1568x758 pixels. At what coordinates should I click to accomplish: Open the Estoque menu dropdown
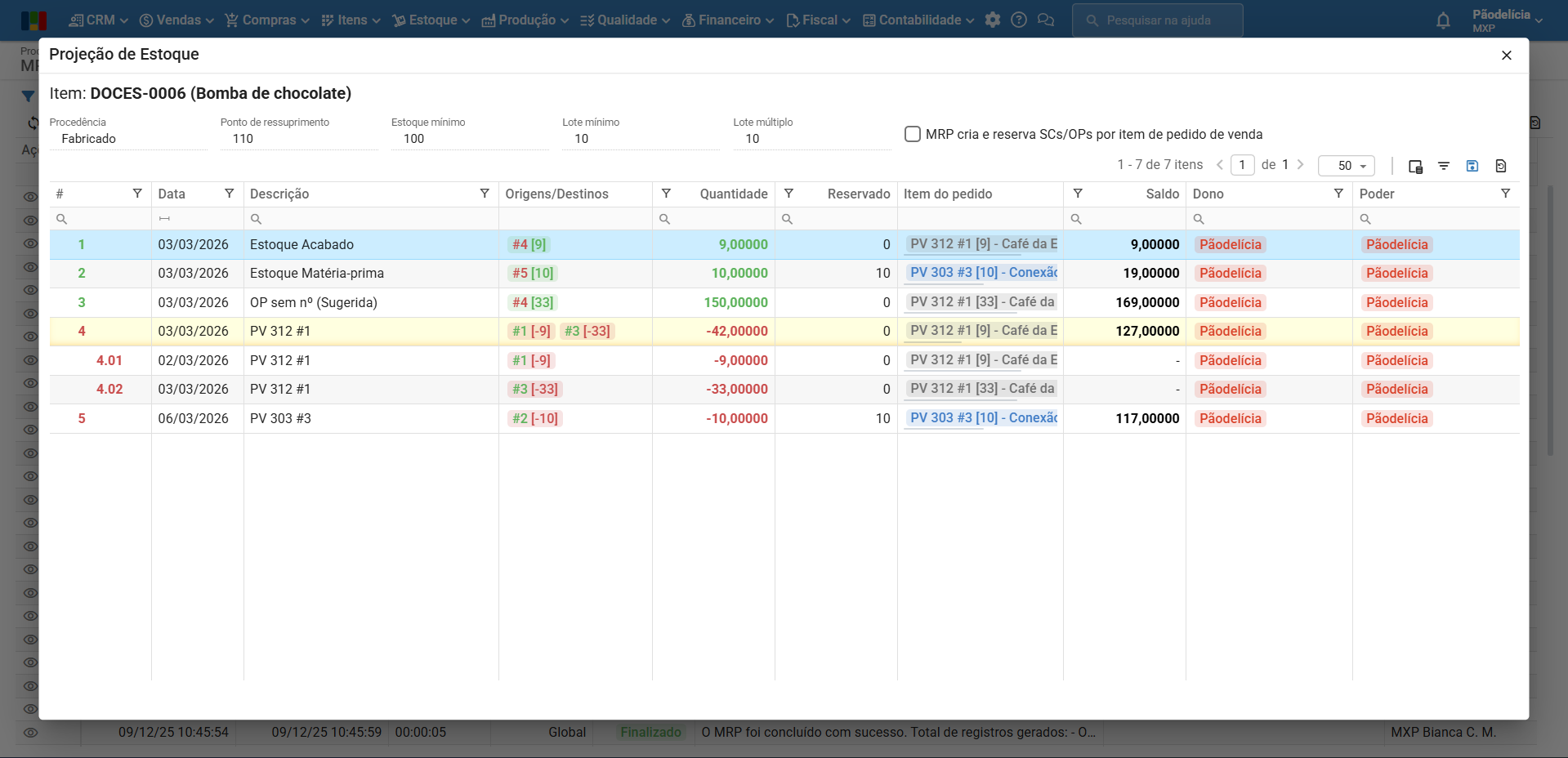click(x=431, y=20)
